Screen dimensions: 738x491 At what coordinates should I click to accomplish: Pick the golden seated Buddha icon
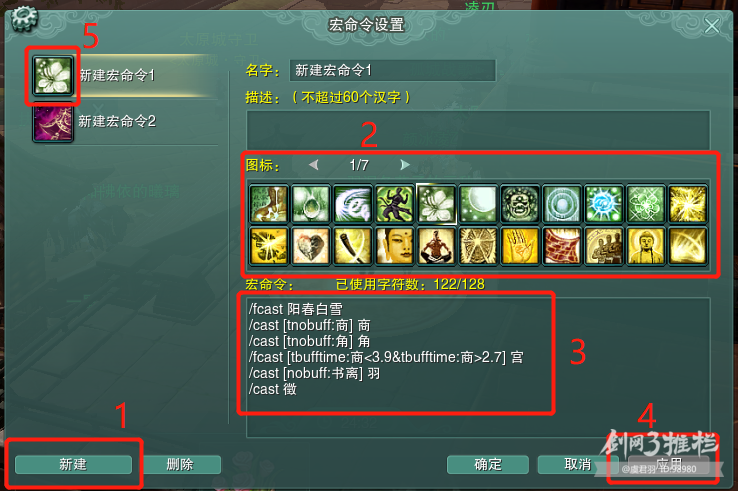(x=646, y=245)
